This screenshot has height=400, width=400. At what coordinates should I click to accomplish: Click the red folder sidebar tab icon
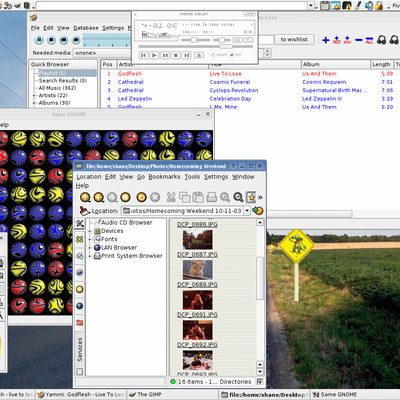[80, 322]
